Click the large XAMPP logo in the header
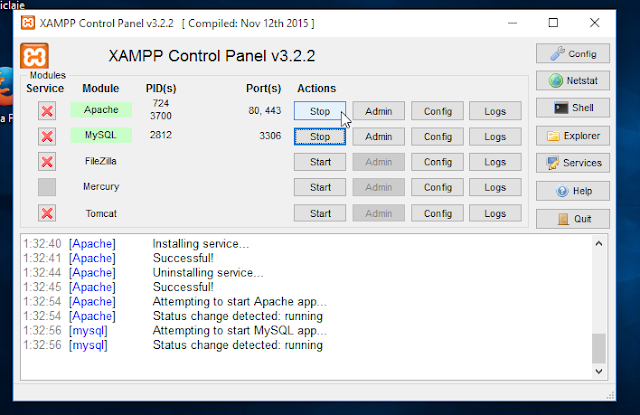The image size is (640, 415). [x=34, y=56]
